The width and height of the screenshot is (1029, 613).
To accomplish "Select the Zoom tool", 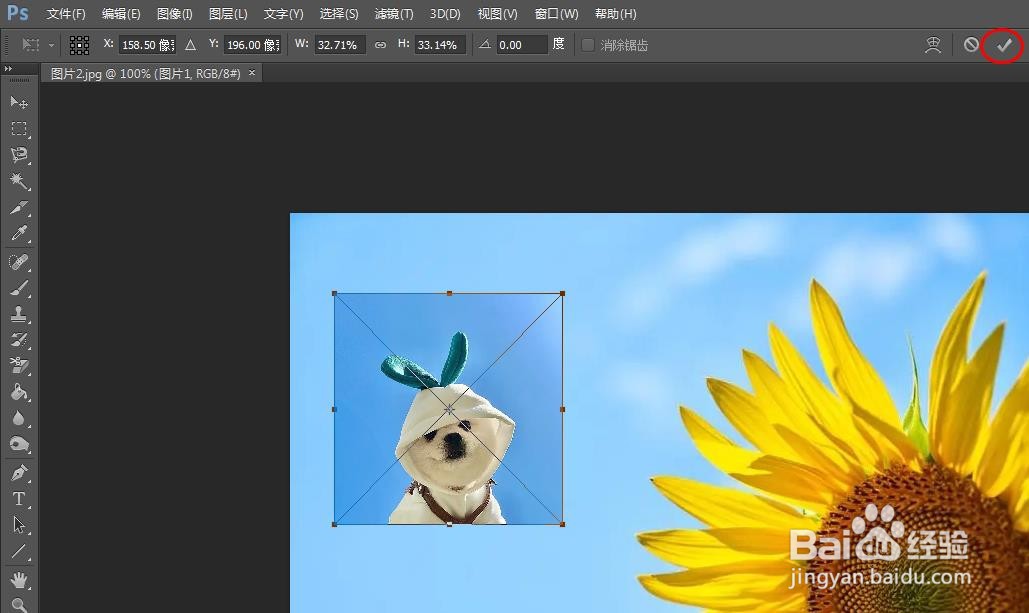I will 18,605.
